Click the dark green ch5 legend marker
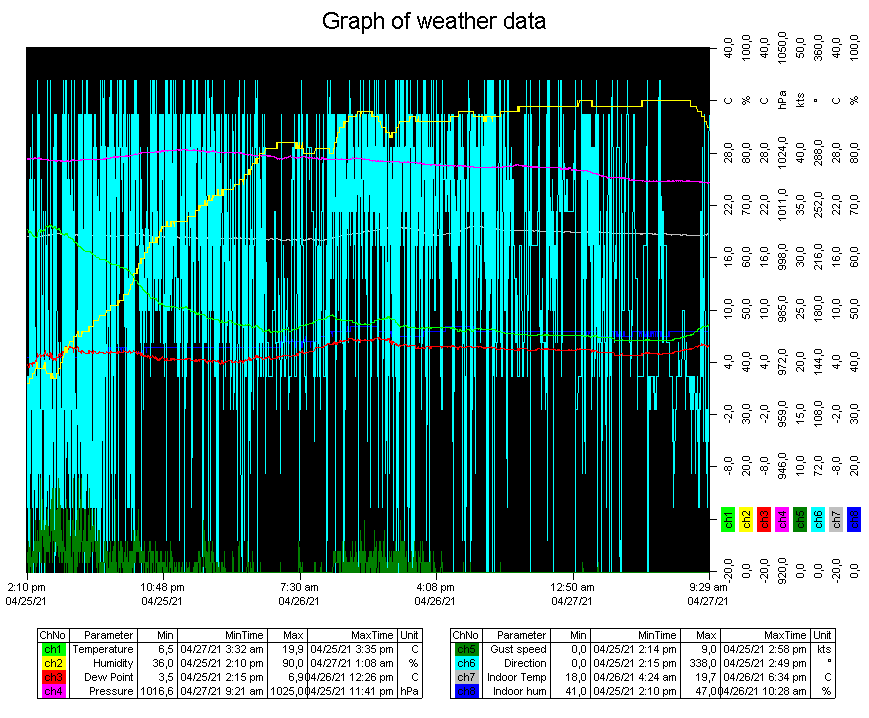Viewport: 869px width, 718px height. (x=800, y=519)
